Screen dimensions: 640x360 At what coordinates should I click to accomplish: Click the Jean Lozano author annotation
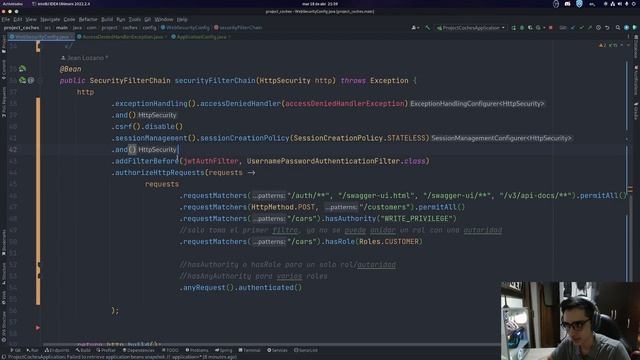84,58
